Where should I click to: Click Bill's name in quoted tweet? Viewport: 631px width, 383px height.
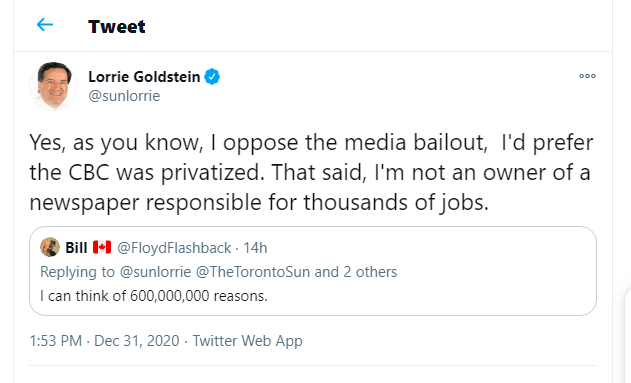tap(76, 248)
